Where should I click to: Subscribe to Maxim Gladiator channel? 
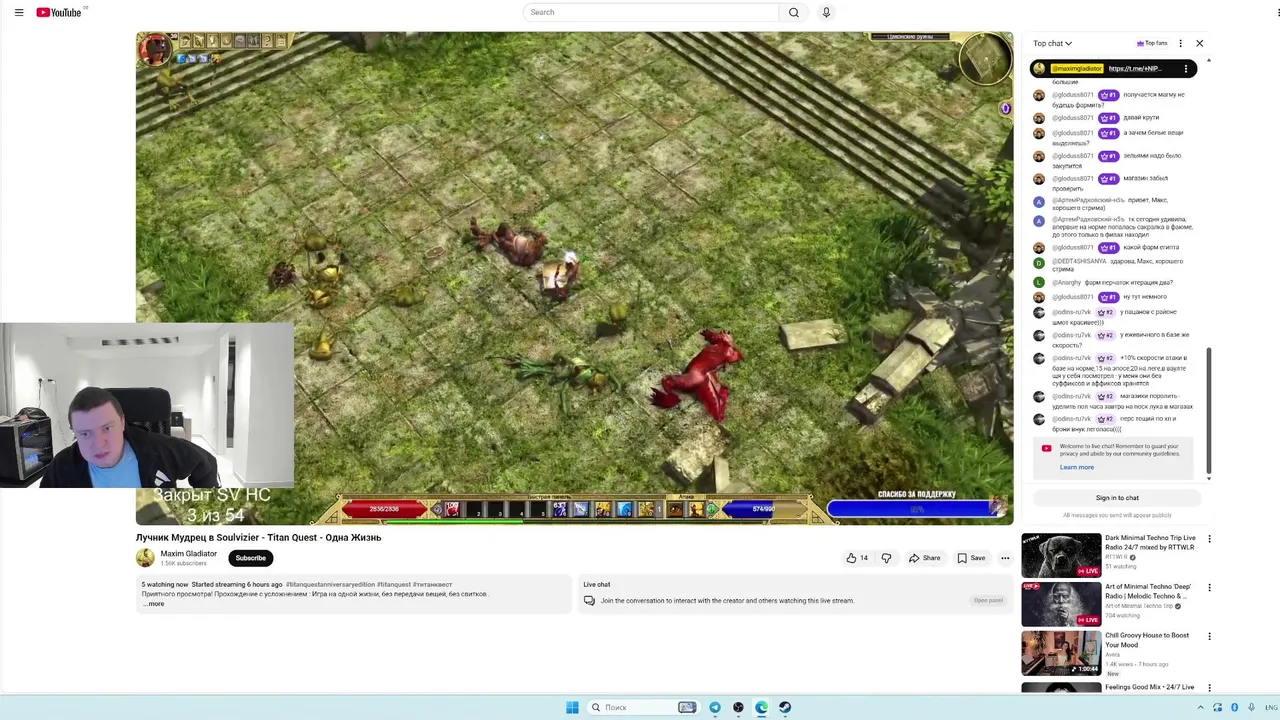point(250,558)
